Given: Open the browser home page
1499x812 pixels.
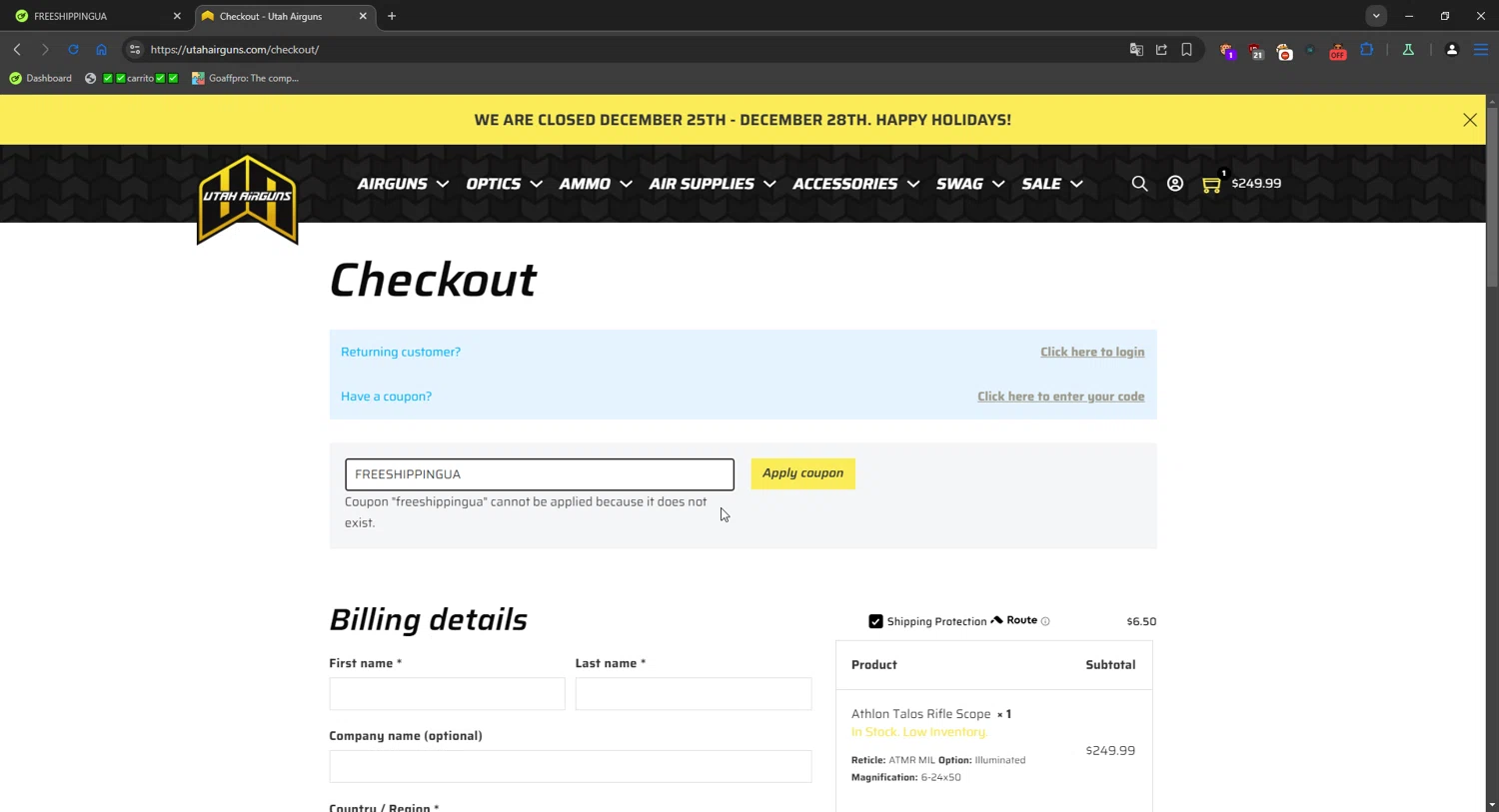Looking at the screenshot, I should point(101,49).
